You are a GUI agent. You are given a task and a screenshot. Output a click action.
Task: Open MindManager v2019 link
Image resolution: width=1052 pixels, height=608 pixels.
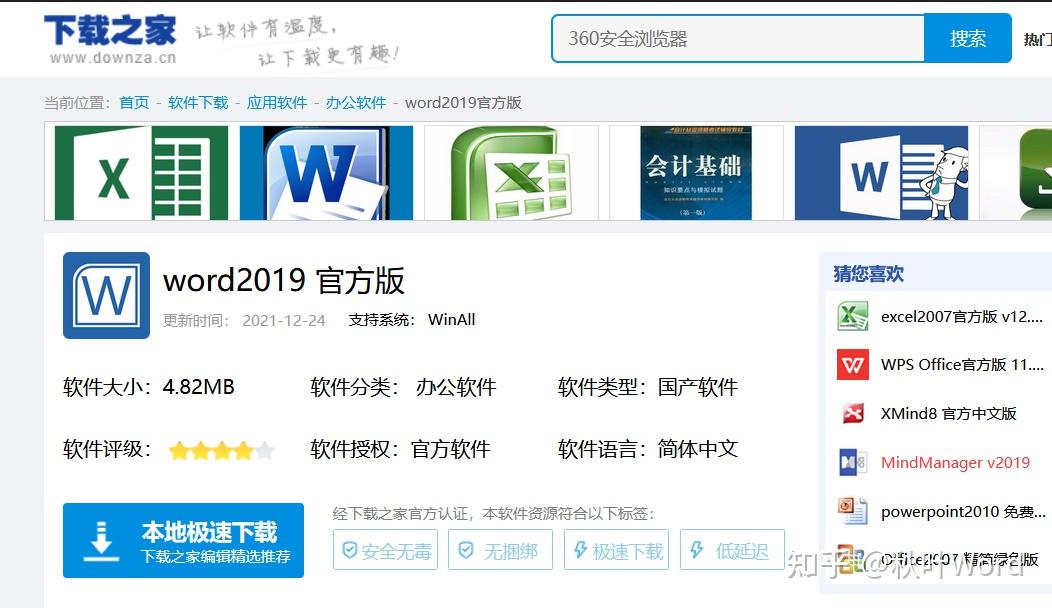pyautogui.click(x=955, y=462)
